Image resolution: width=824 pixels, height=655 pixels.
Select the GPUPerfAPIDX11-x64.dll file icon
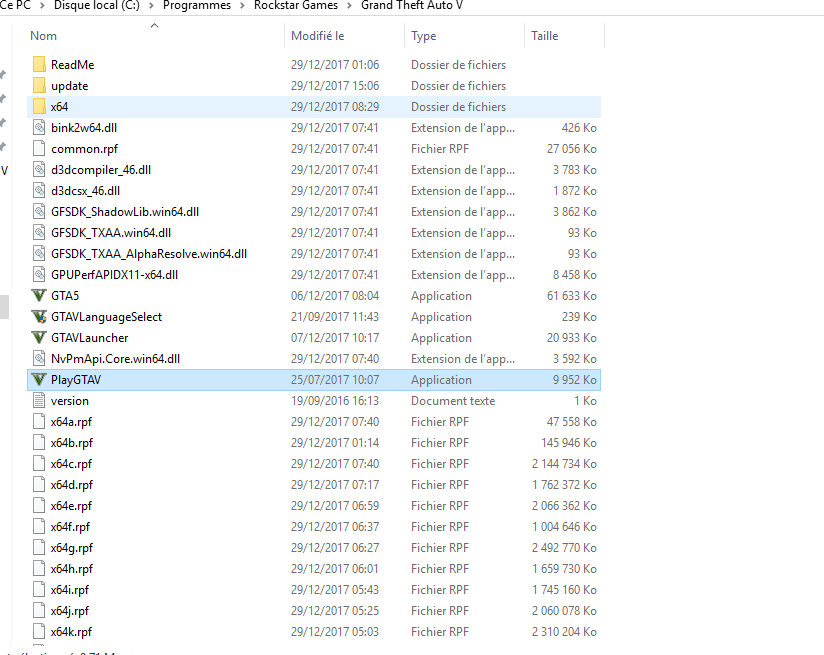click(x=39, y=275)
